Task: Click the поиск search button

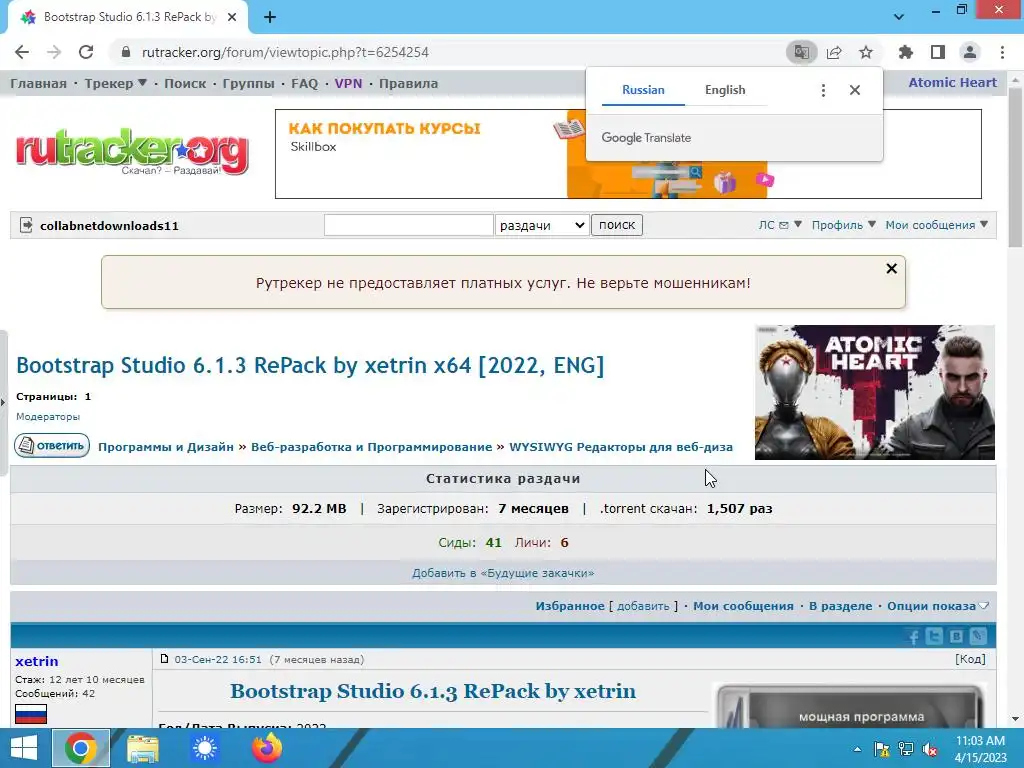Action: [617, 225]
